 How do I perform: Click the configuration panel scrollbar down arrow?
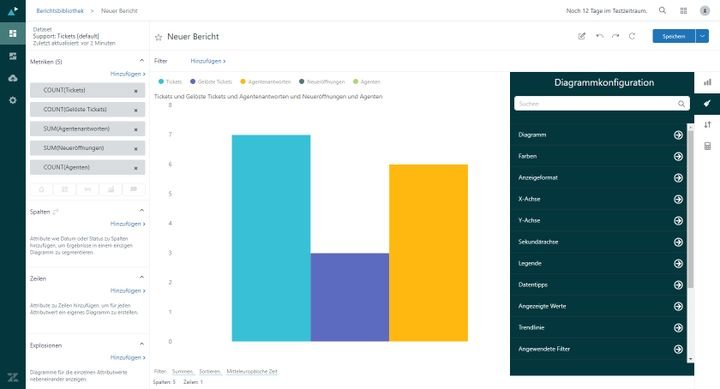coord(691,359)
